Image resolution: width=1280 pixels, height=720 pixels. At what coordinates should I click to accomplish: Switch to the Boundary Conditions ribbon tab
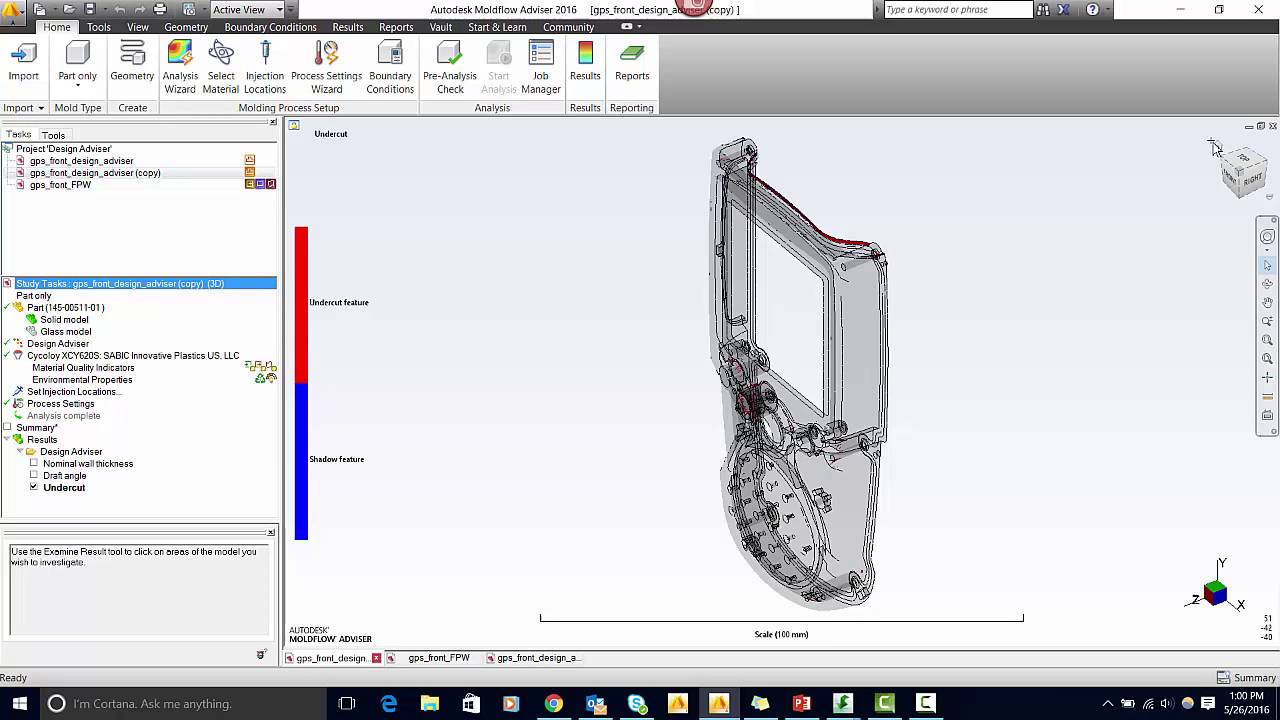pos(270,27)
